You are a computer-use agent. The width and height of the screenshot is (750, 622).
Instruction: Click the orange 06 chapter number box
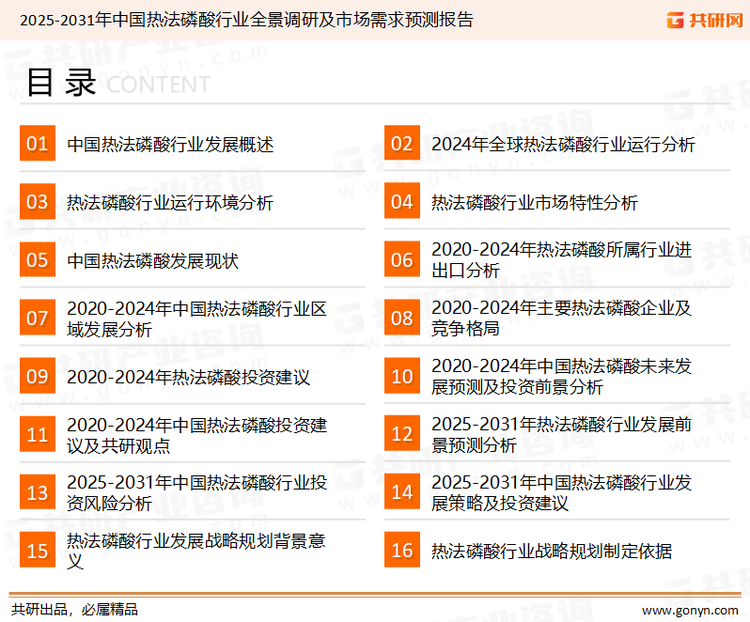pos(402,260)
